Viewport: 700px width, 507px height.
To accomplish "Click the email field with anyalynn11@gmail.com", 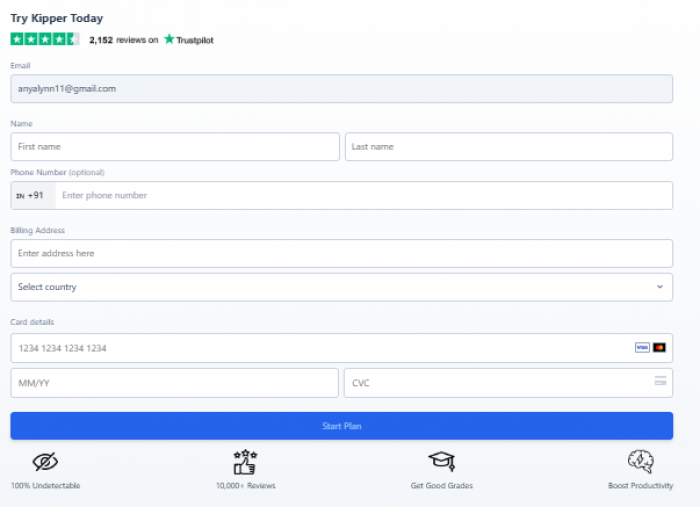I will pos(342,89).
